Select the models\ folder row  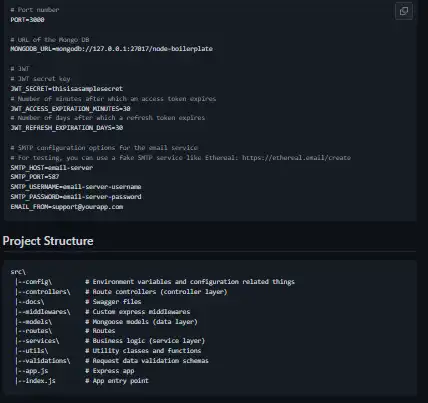coord(106,322)
